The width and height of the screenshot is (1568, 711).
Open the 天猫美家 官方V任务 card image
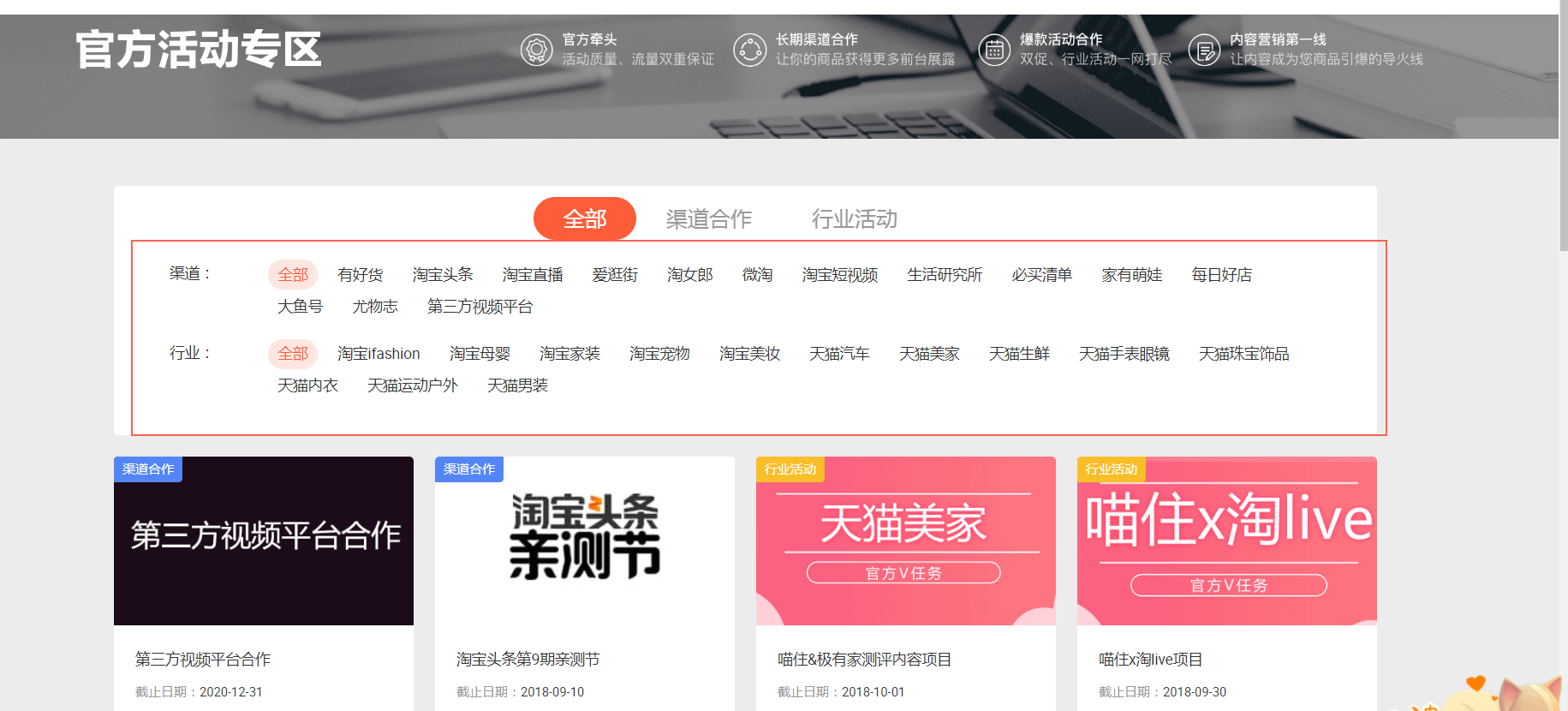[x=906, y=541]
